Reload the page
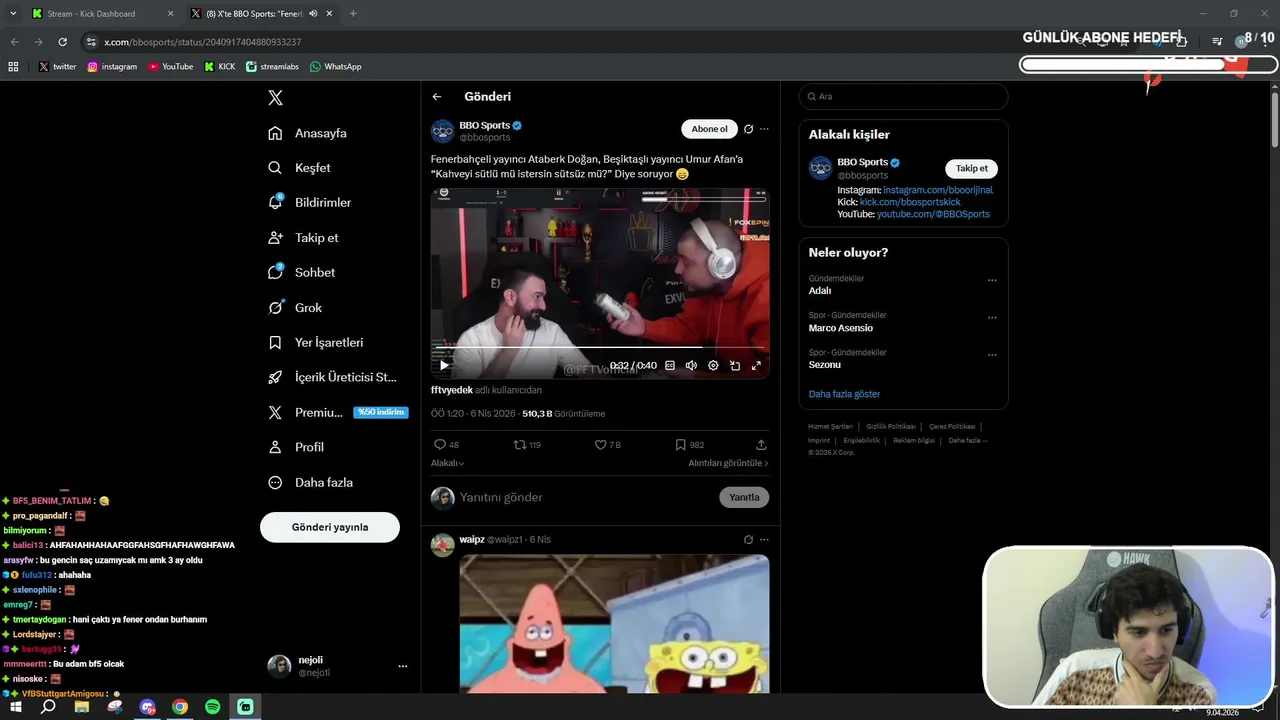The width and height of the screenshot is (1280, 720). point(63,42)
